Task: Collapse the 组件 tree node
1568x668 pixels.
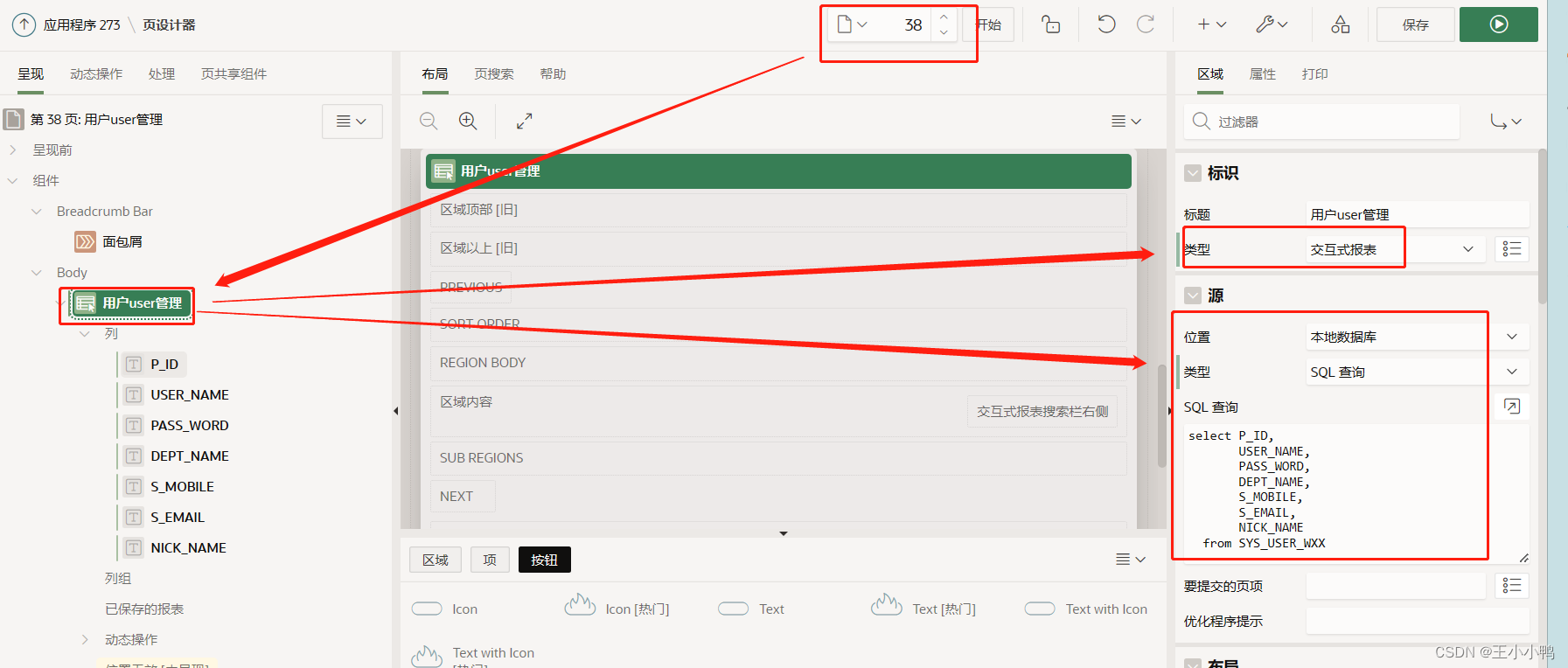Action: 13,181
